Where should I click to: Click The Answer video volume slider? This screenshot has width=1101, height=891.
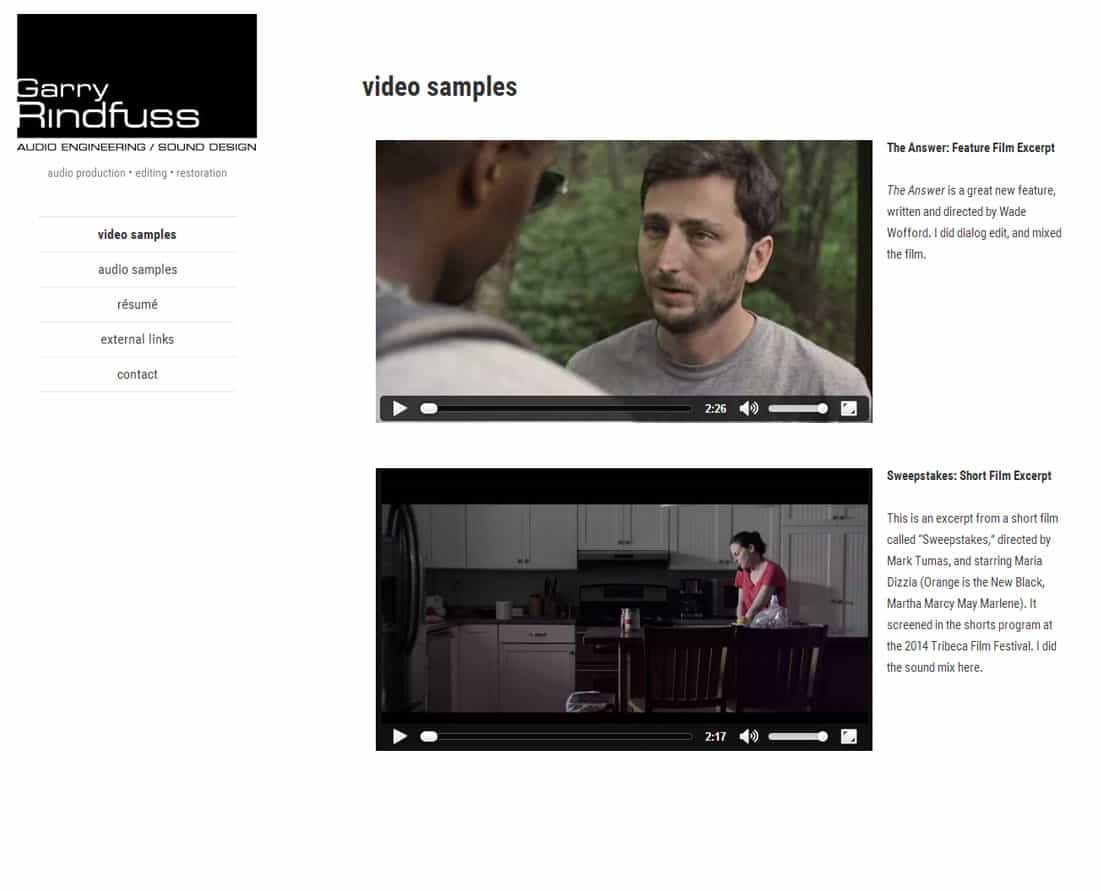pos(797,408)
